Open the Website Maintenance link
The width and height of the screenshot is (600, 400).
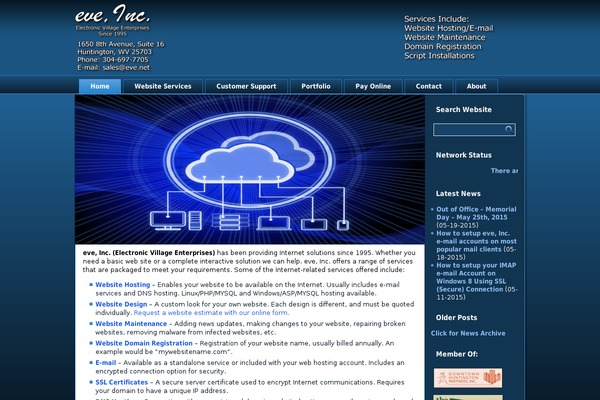[x=131, y=324]
